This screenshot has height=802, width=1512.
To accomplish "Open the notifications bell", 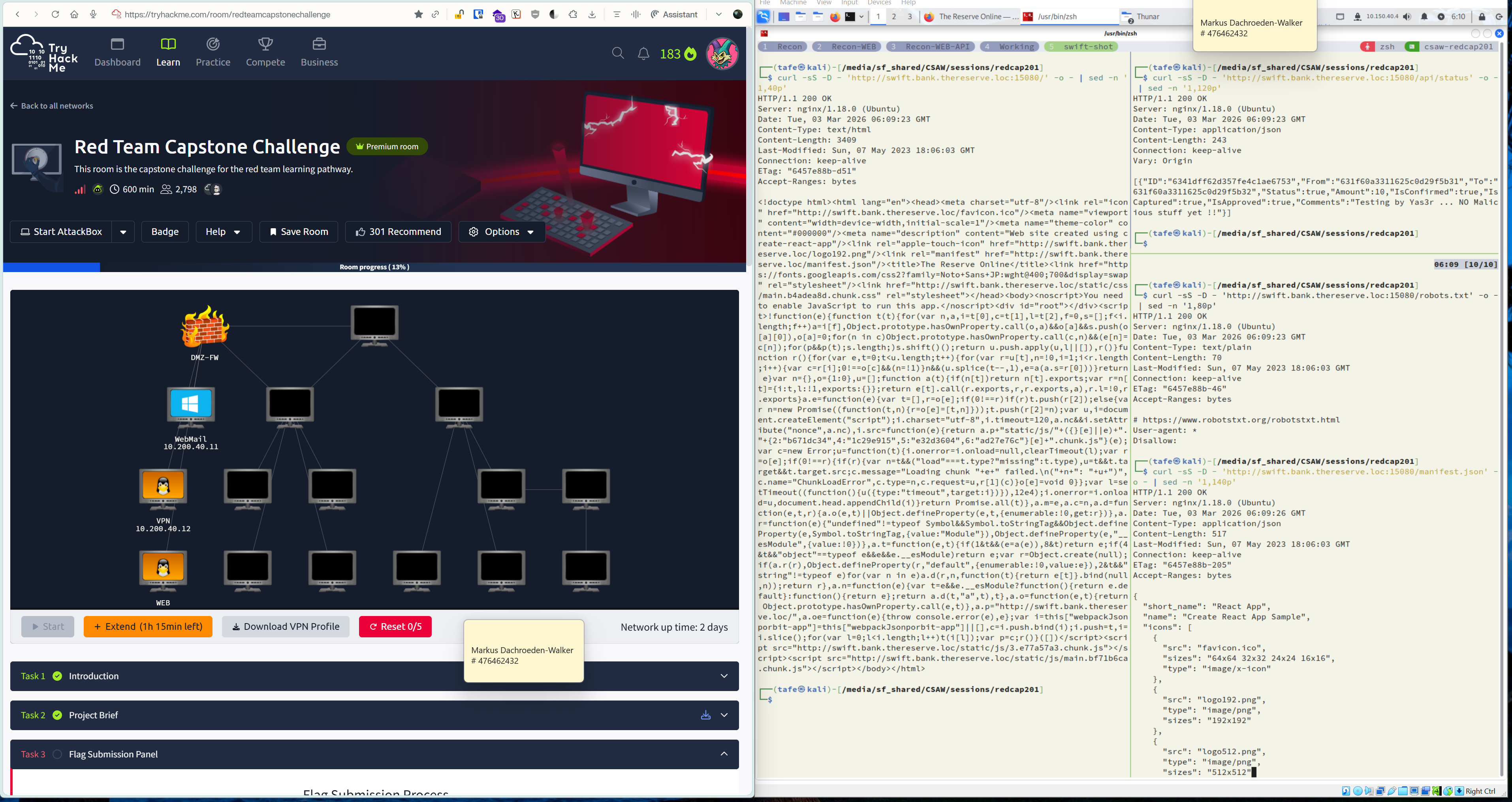I will click(643, 54).
